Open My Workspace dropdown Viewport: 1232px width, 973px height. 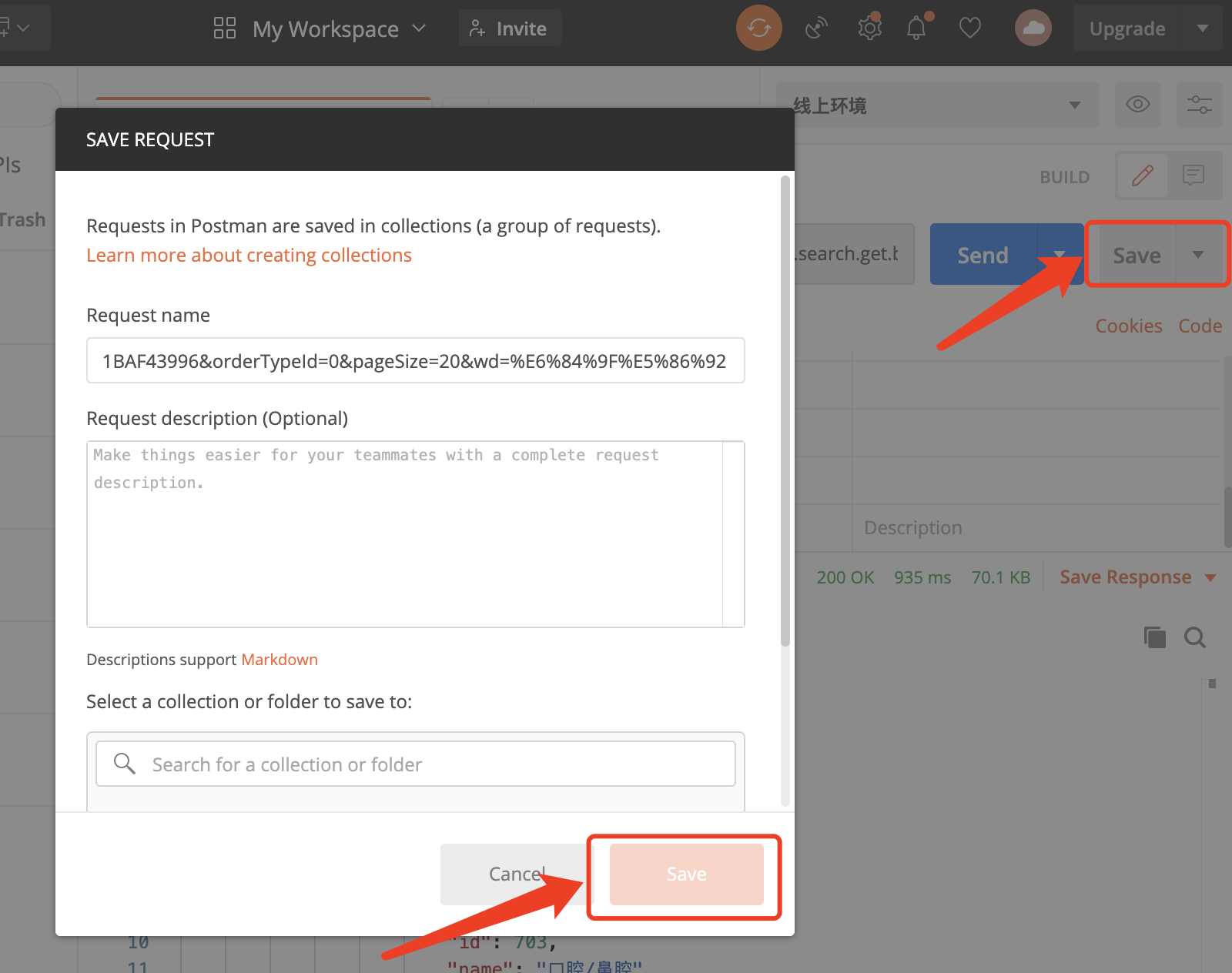pos(338,28)
